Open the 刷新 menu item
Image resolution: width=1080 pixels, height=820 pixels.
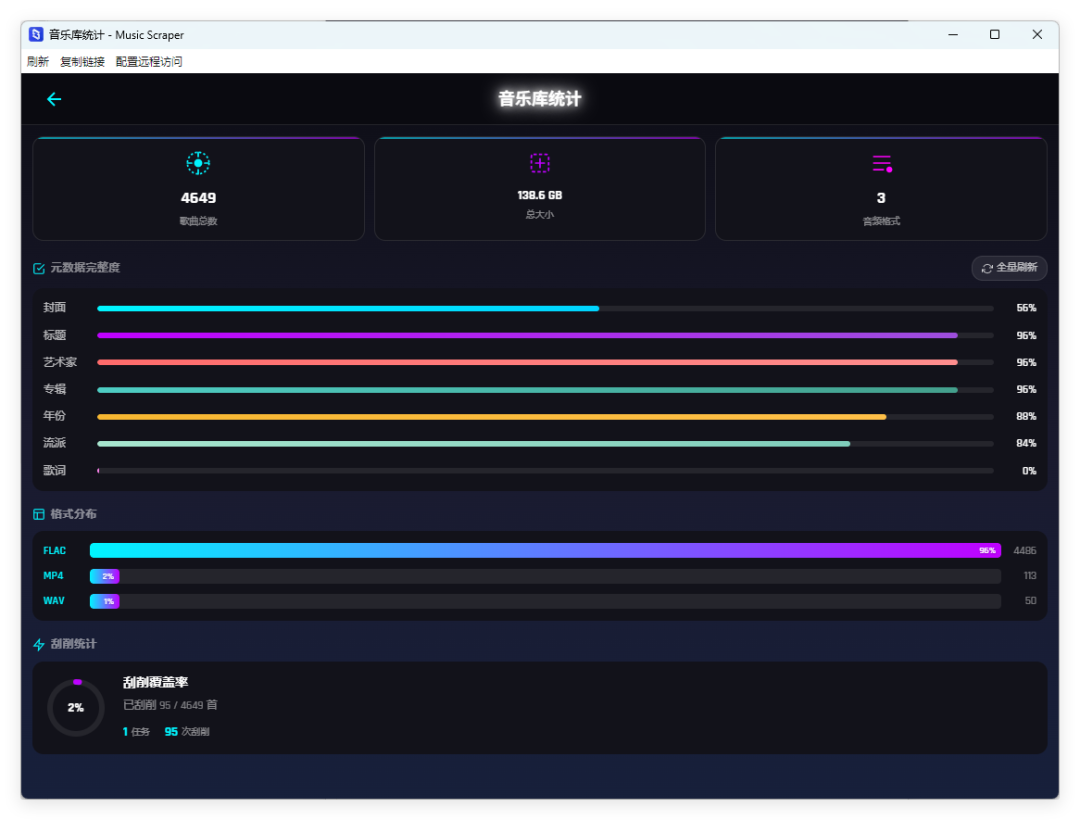38,61
